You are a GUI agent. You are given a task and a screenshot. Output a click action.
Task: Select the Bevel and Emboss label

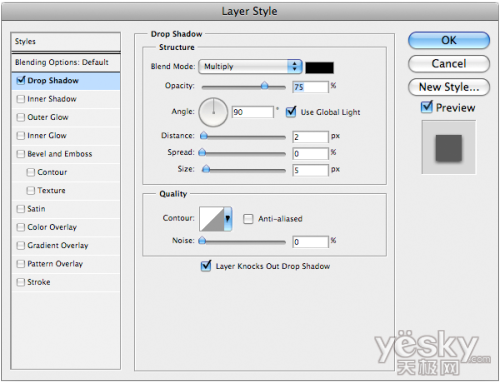(60, 154)
